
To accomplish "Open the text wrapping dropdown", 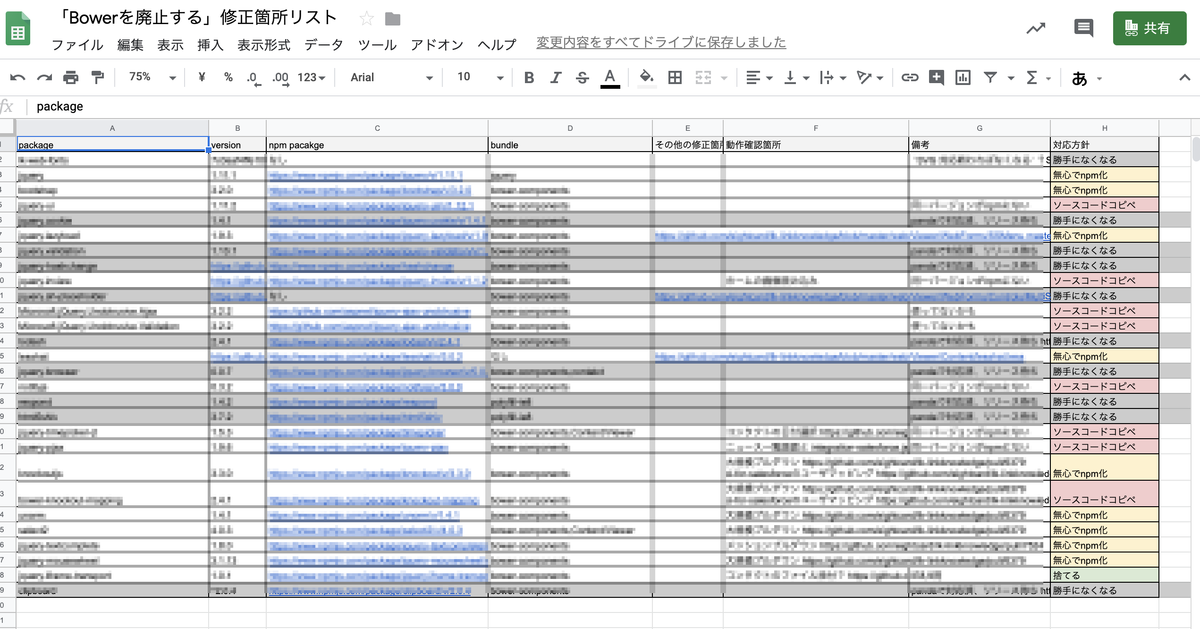I will (833, 77).
